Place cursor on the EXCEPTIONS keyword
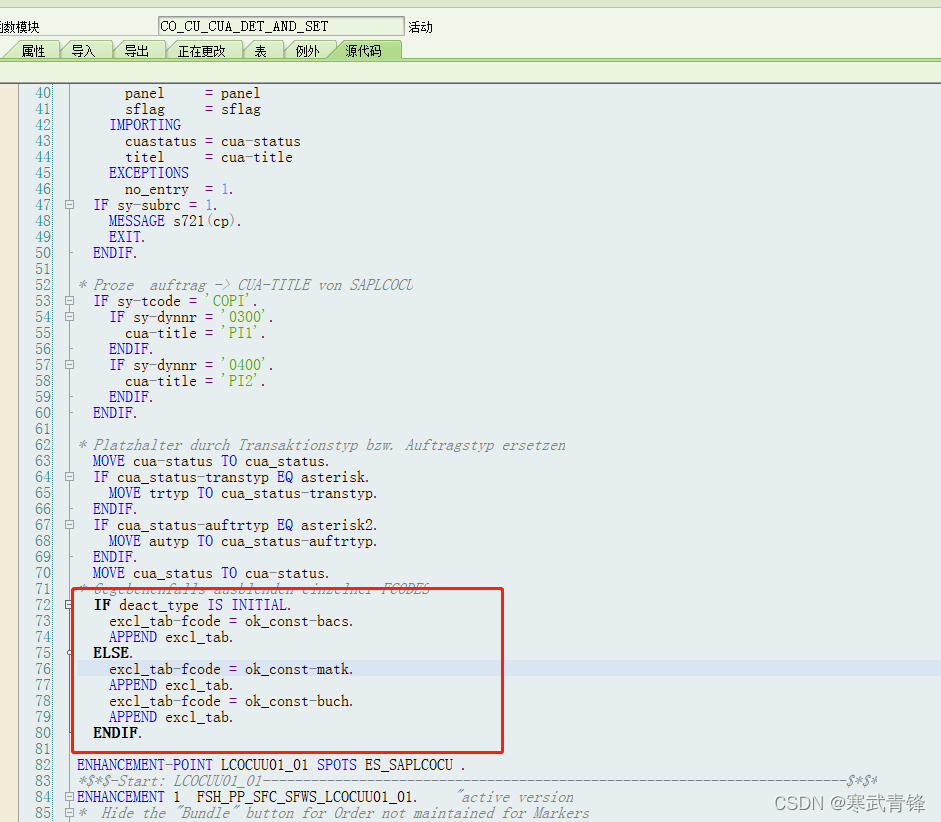Image resolution: width=941 pixels, height=822 pixels. 149,173
